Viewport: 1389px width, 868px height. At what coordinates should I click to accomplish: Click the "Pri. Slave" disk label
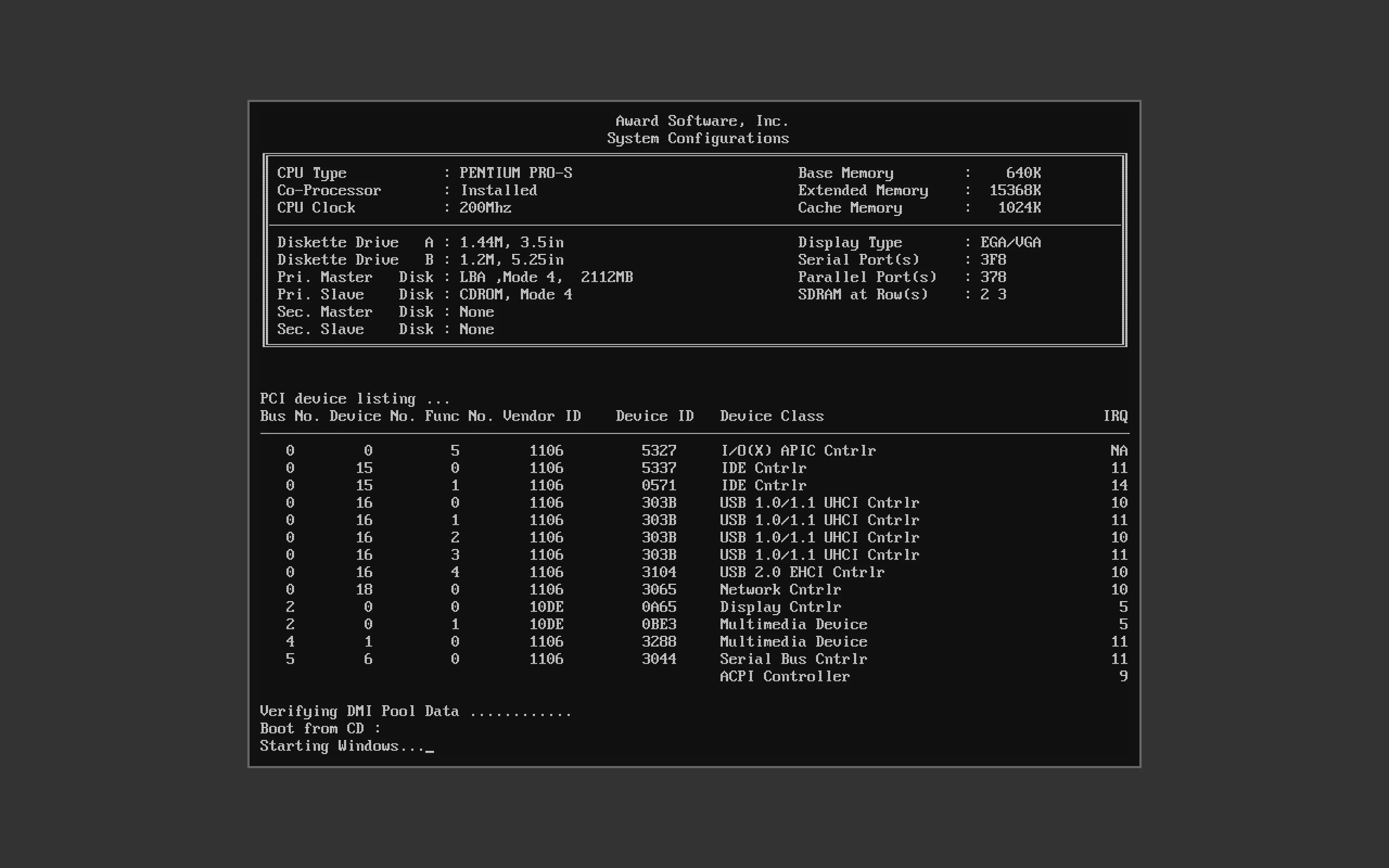pos(320,295)
